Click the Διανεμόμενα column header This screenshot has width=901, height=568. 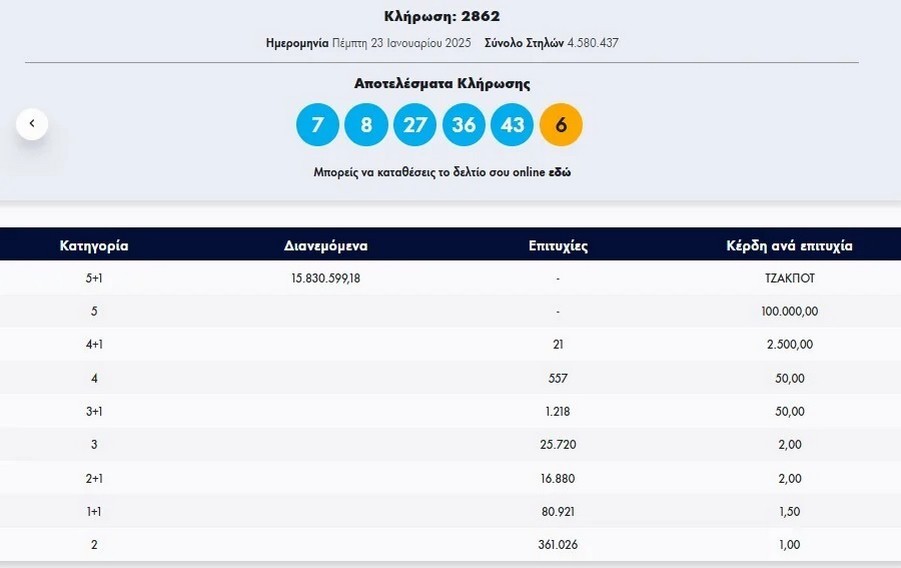tap(326, 245)
